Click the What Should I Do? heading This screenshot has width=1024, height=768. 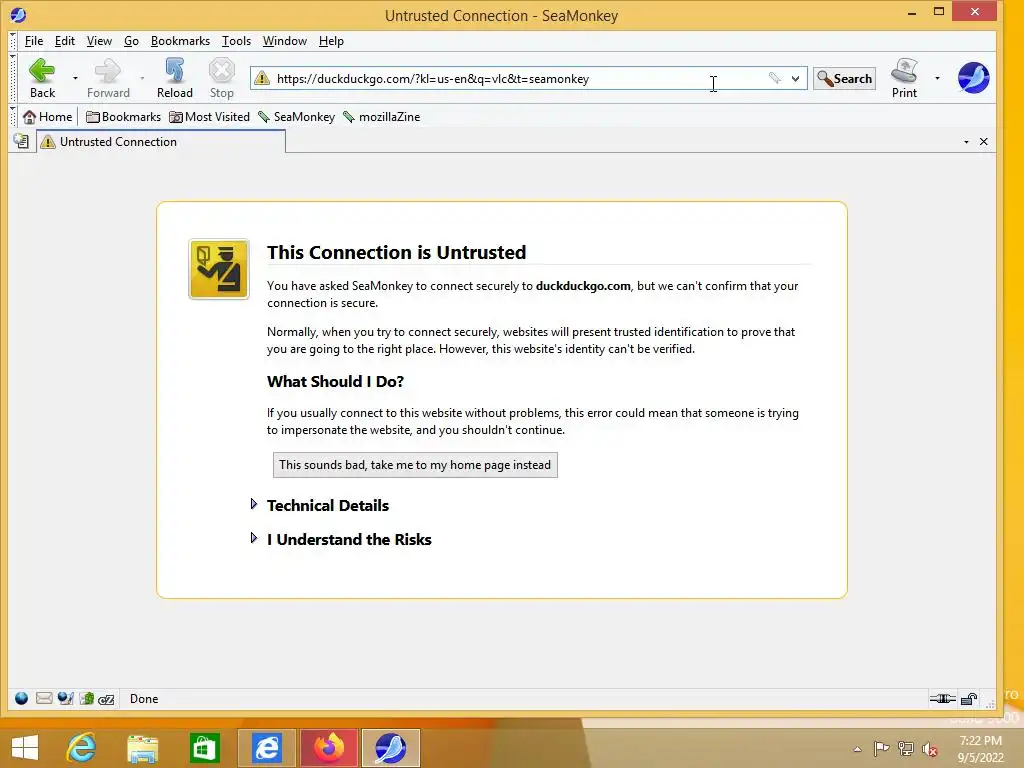click(x=335, y=381)
